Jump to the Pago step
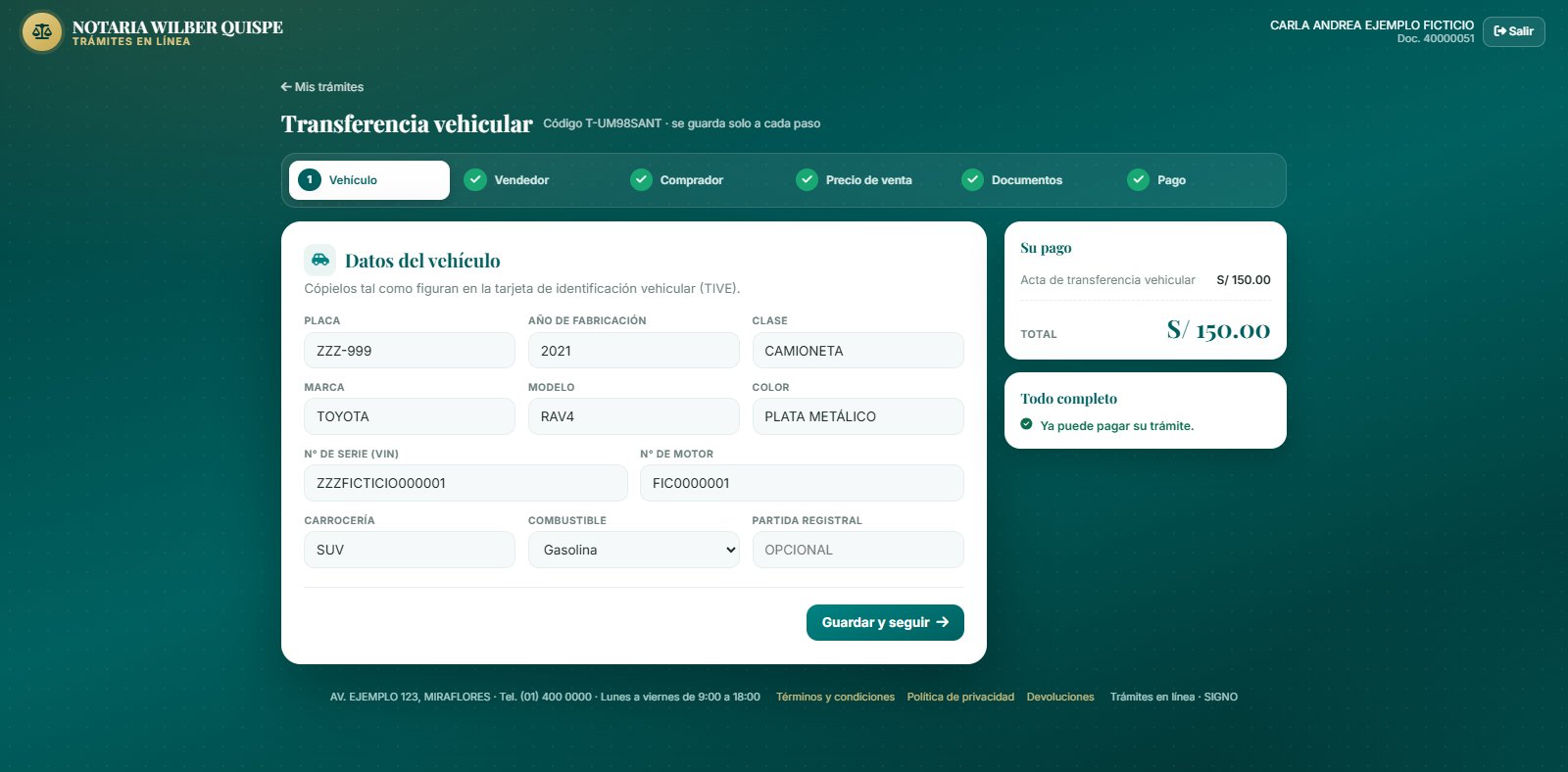 tap(1198, 180)
